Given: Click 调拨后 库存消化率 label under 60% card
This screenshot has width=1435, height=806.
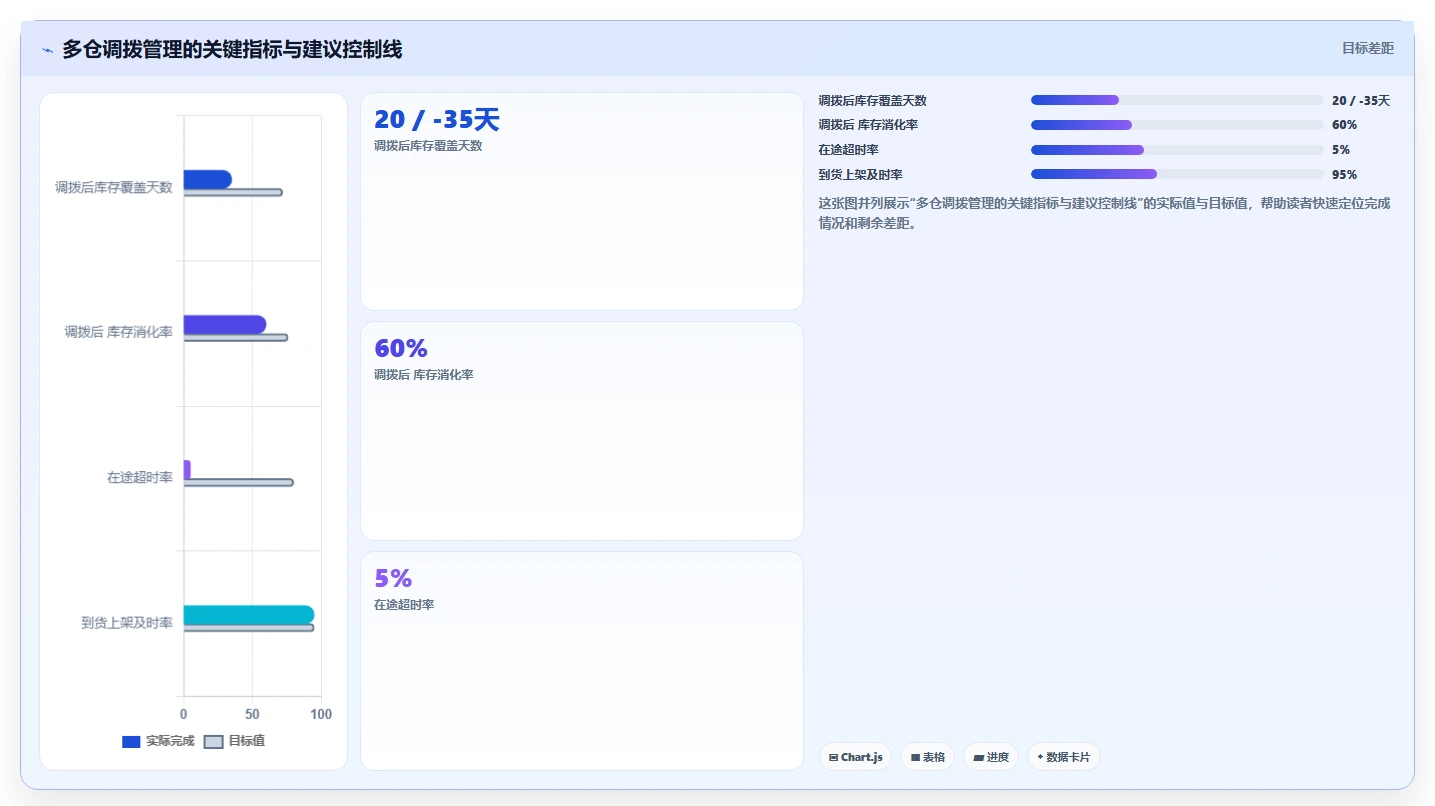Looking at the screenshot, I should pyautogui.click(x=424, y=375).
